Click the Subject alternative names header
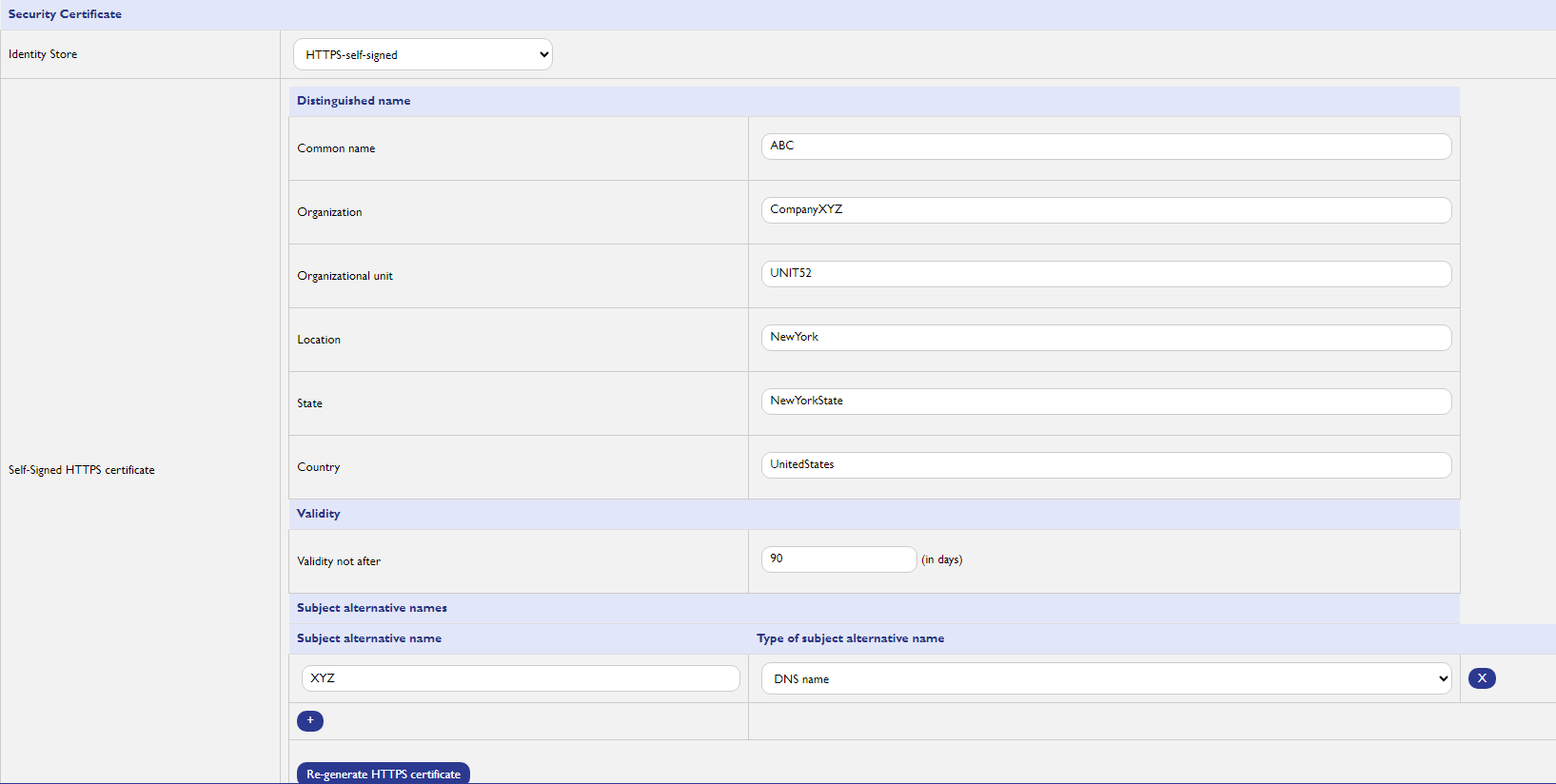 [372, 608]
